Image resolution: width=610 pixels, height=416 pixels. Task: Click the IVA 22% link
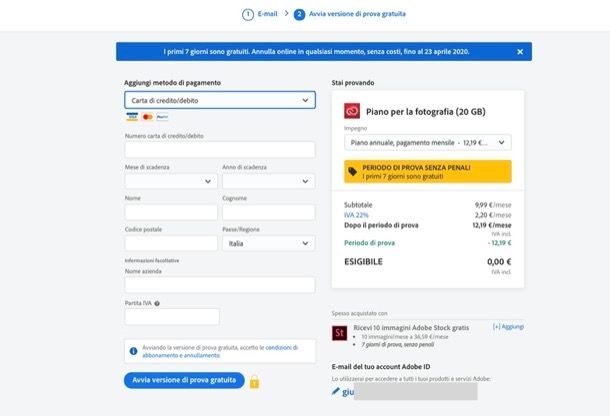point(356,215)
